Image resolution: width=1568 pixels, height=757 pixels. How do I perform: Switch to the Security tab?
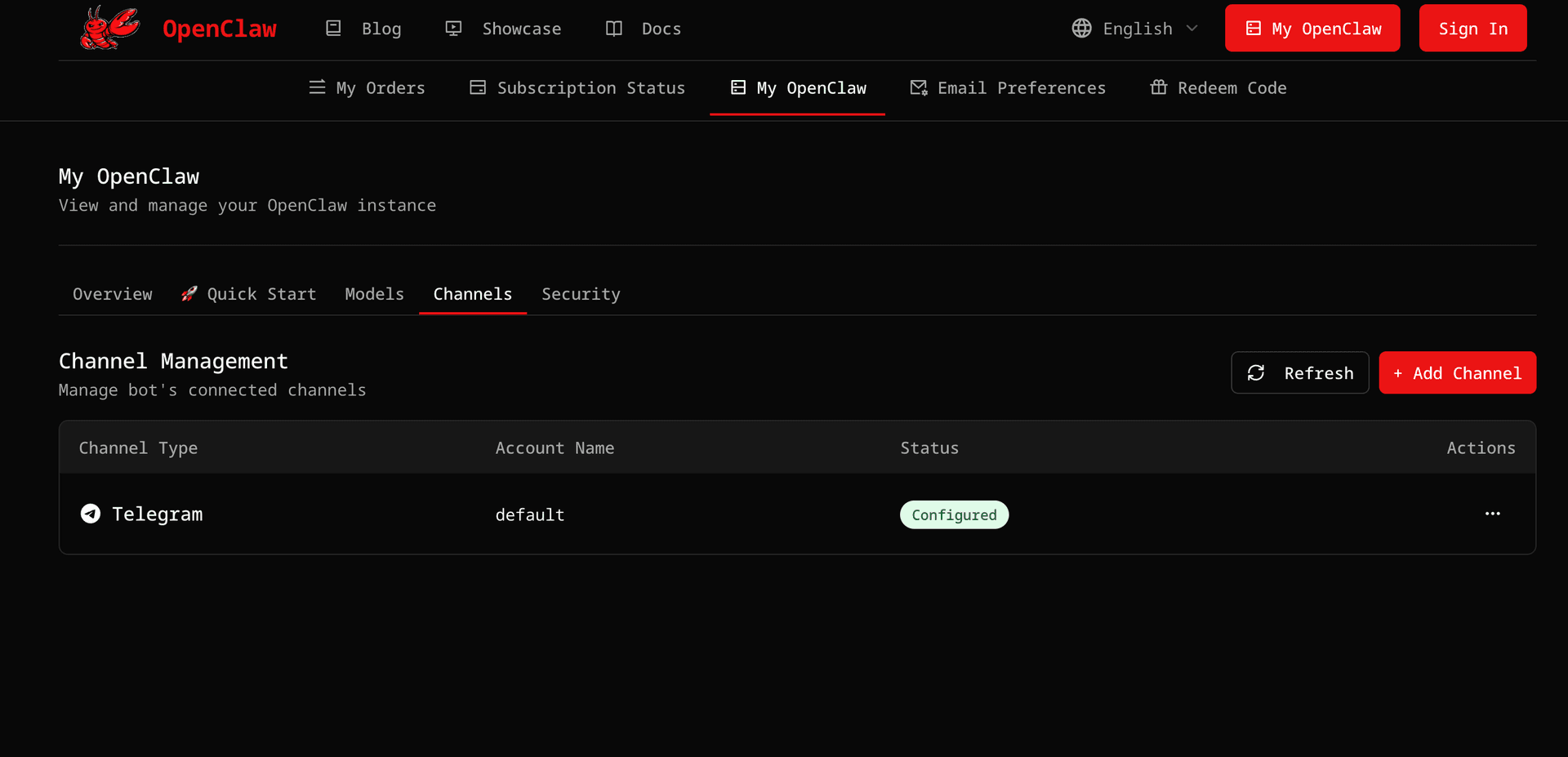(x=581, y=294)
